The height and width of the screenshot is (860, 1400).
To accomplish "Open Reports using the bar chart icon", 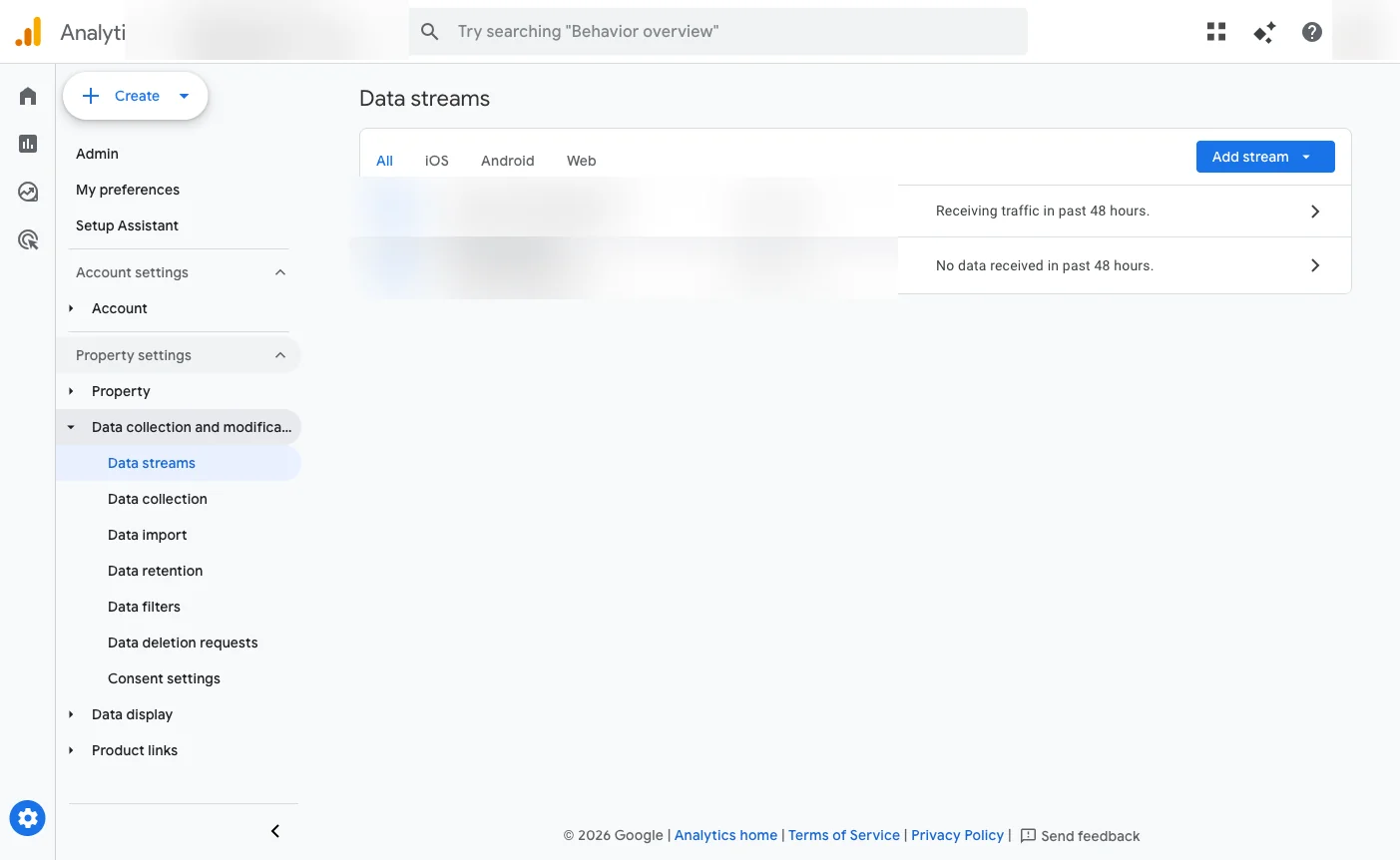I will coord(27,143).
